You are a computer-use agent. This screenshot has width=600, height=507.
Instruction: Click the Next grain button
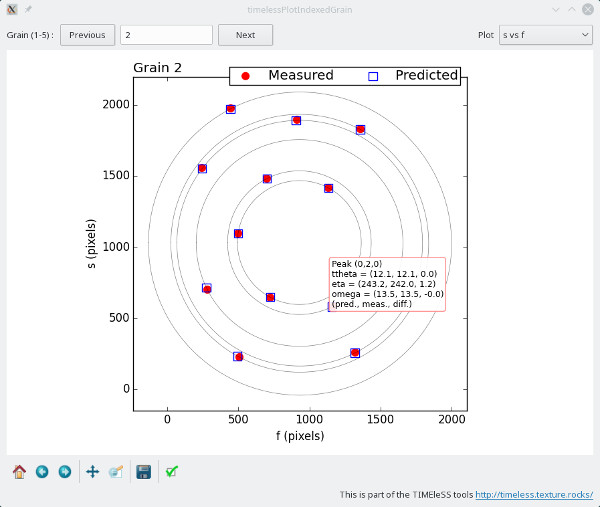click(x=245, y=35)
